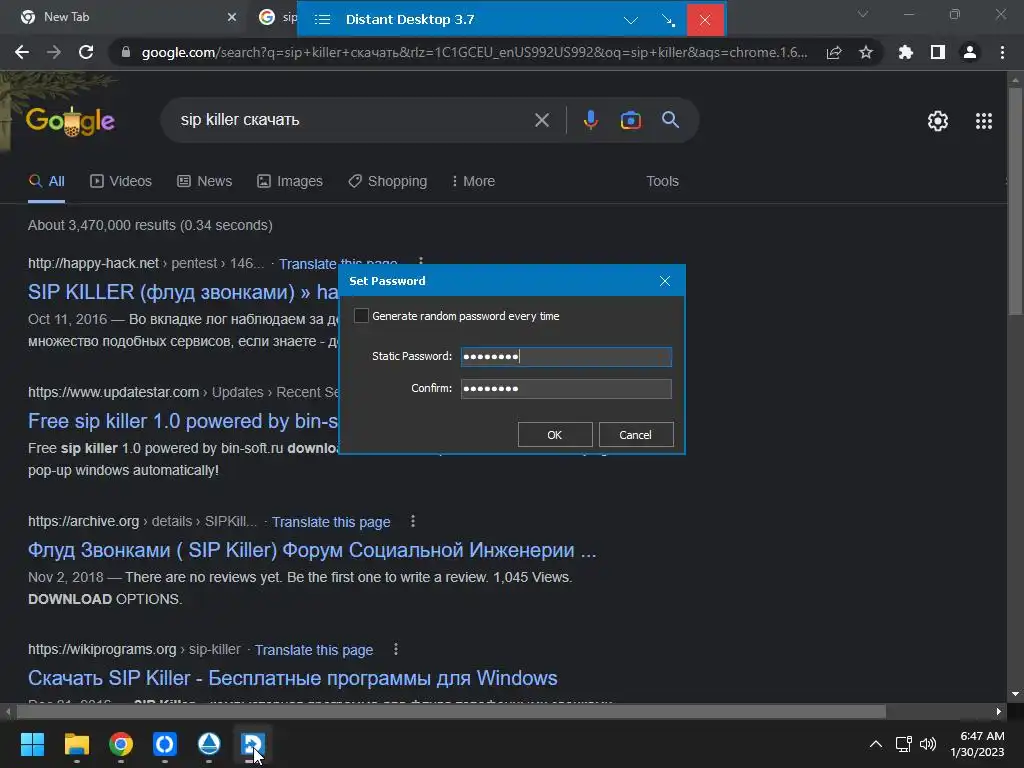The image size is (1024, 768).
Task: Switch to Videos results
Action: 121,182
